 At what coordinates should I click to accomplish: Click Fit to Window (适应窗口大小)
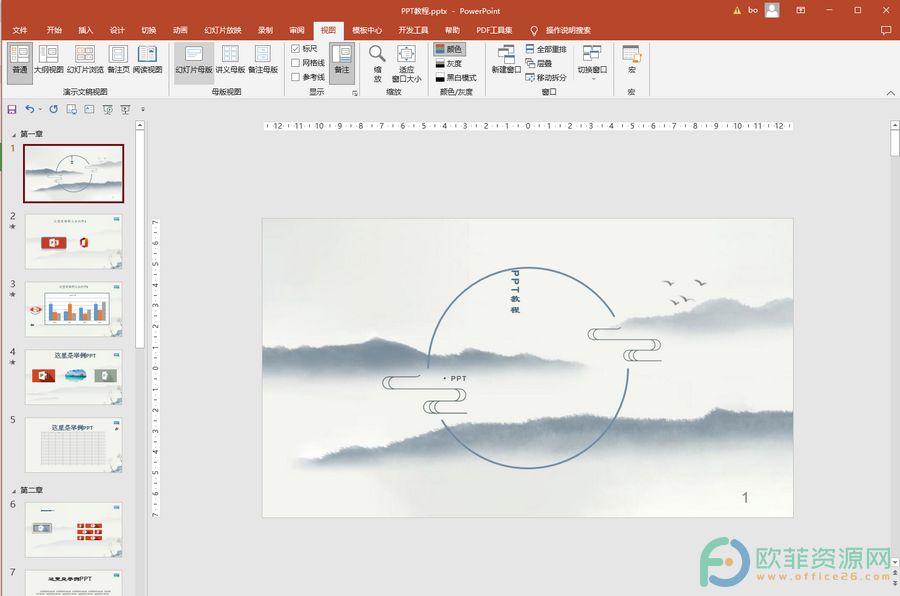[x=406, y=63]
